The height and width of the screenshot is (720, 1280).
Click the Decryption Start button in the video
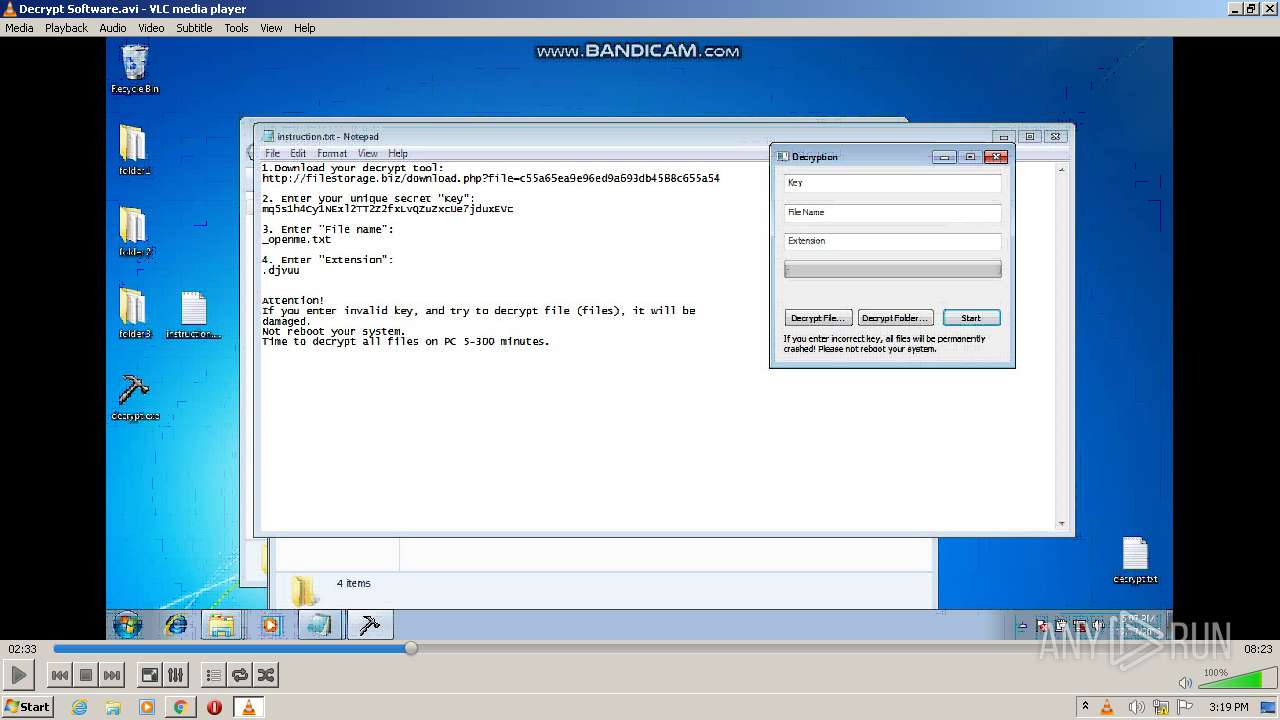coord(971,318)
